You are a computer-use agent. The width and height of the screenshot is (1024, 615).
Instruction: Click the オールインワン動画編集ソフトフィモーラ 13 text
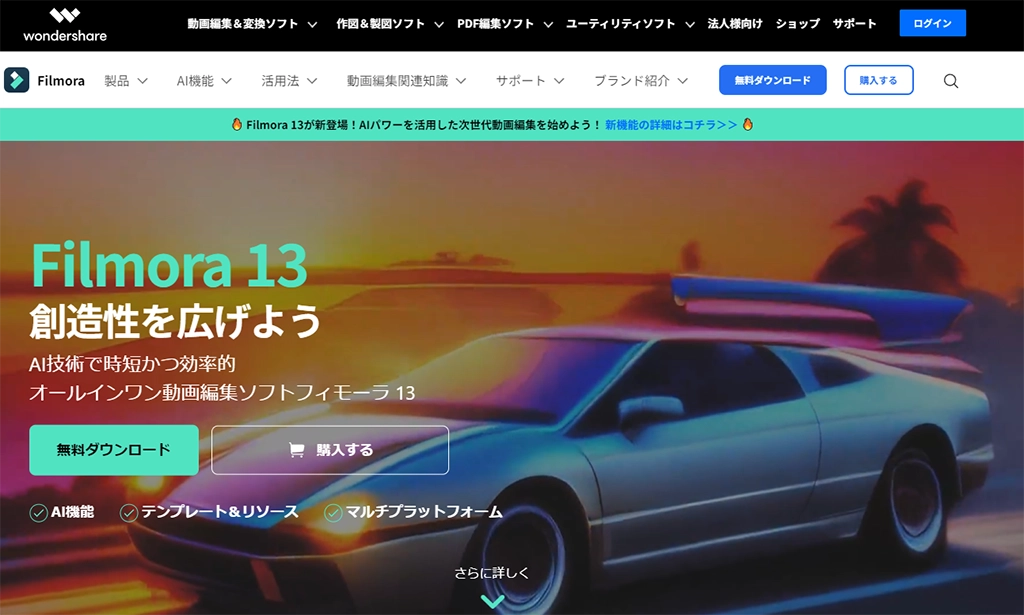pyautogui.click(x=222, y=393)
